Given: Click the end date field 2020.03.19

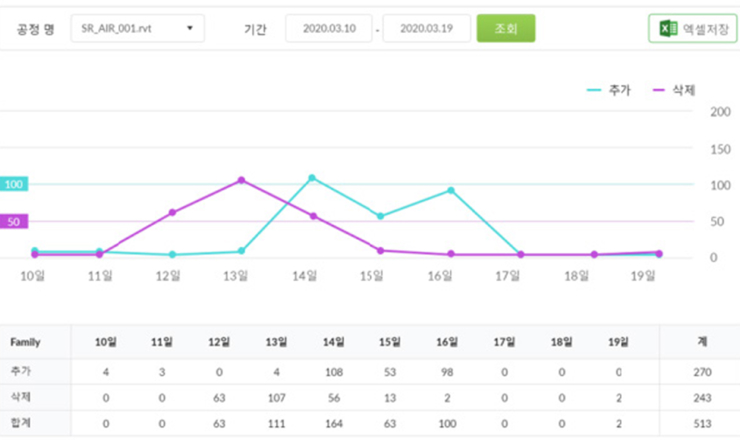Looking at the screenshot, I should click(426, 29).
